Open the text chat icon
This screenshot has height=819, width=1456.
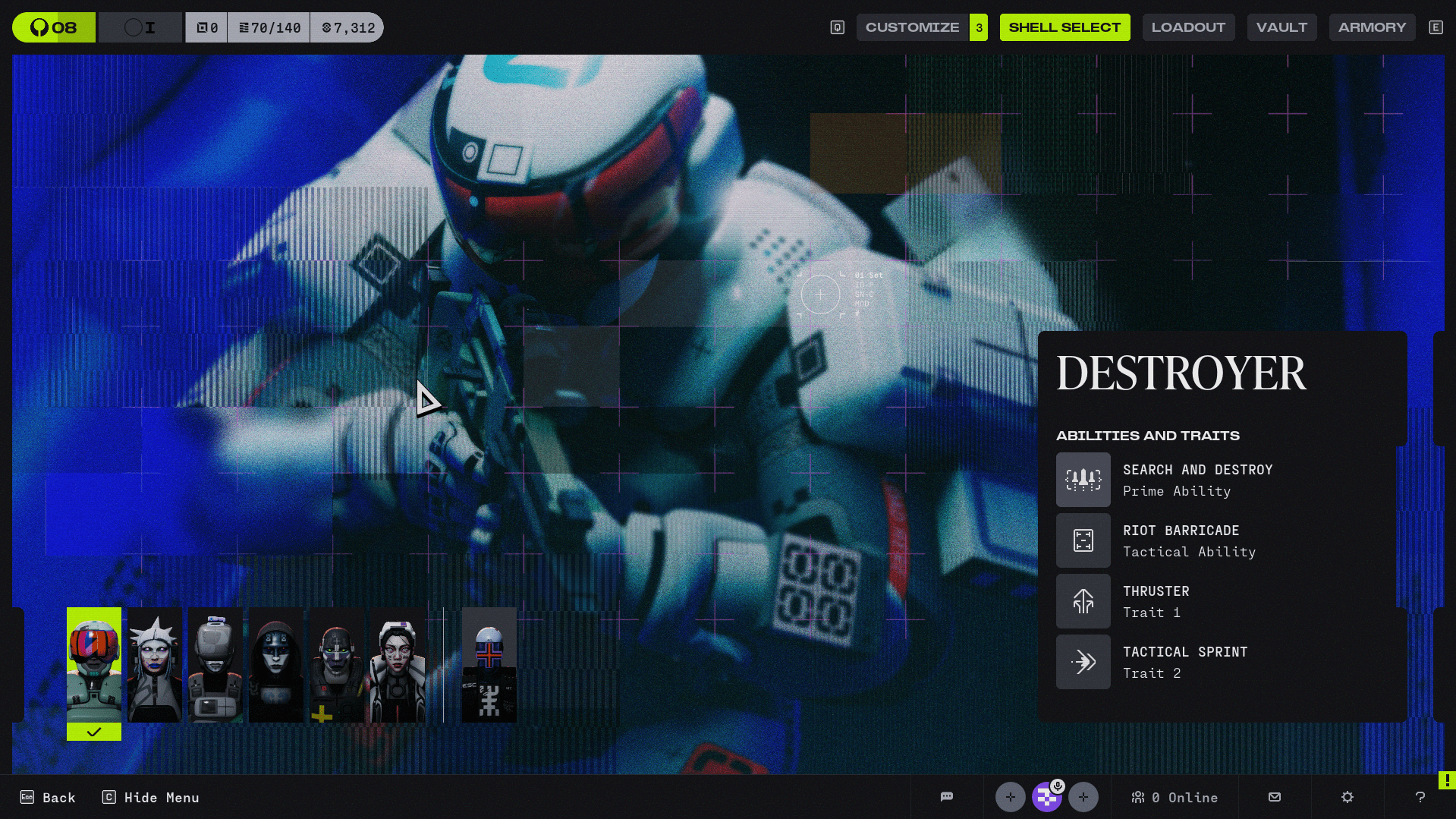pos(946,797)
